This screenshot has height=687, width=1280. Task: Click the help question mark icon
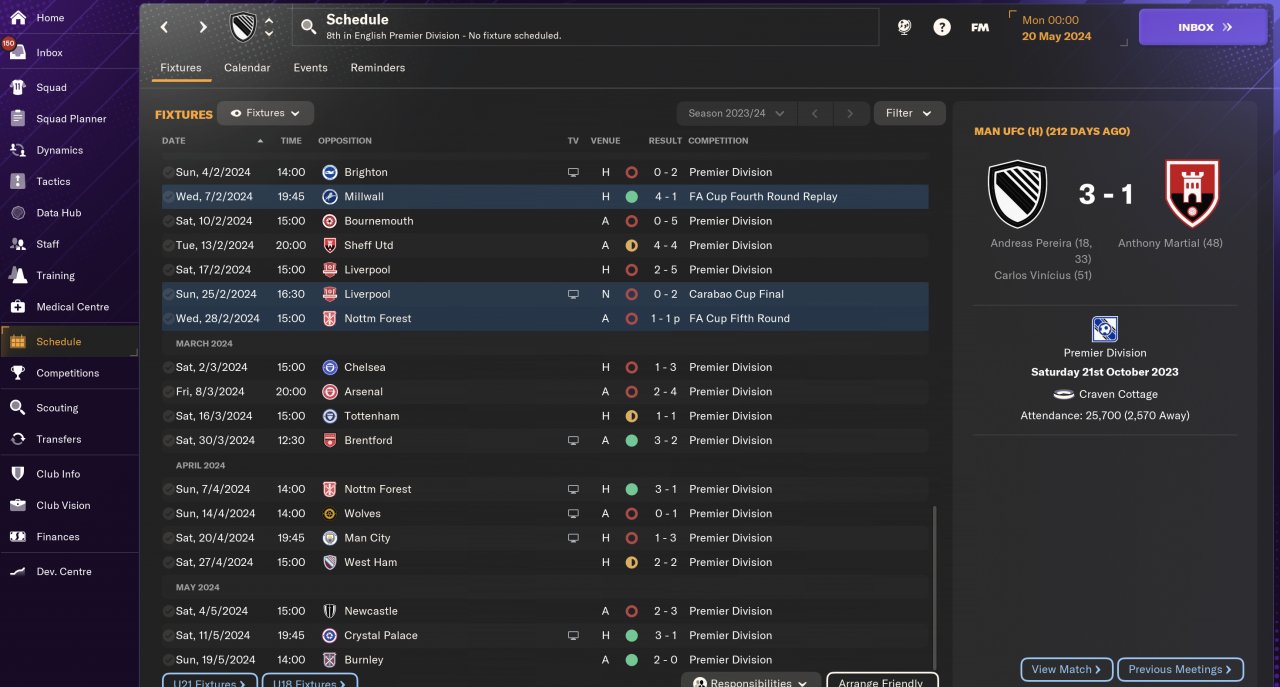(942, 28)
